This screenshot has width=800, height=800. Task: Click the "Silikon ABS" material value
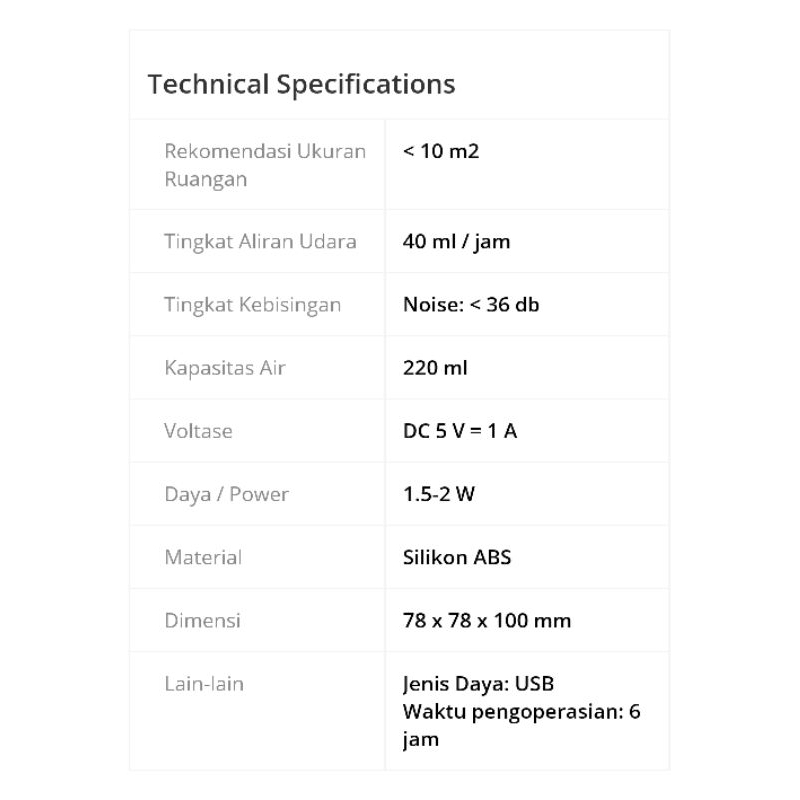tap(457, 557)
